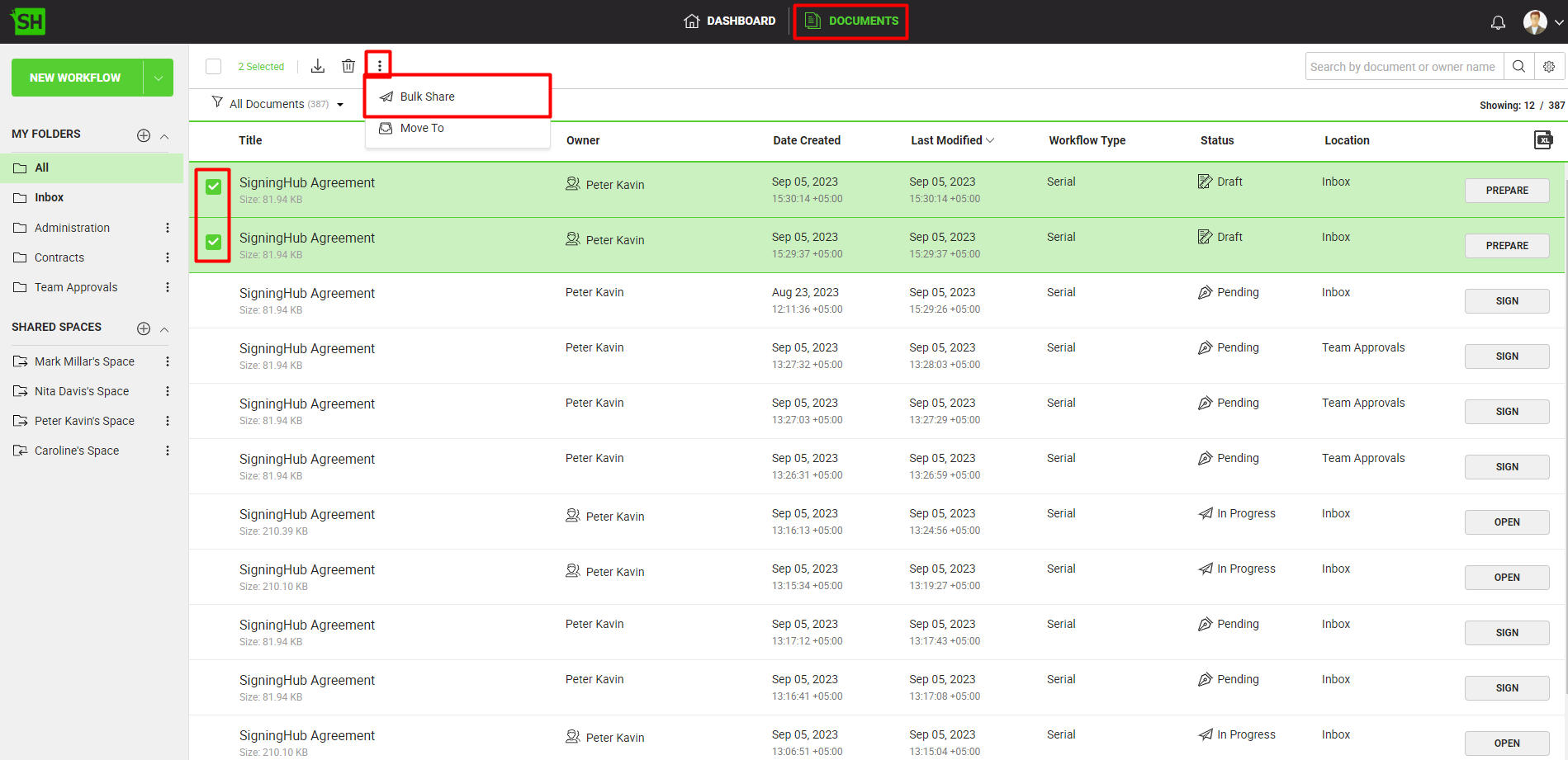Expand the New Workflow dropdown arrow

(158, 78)
